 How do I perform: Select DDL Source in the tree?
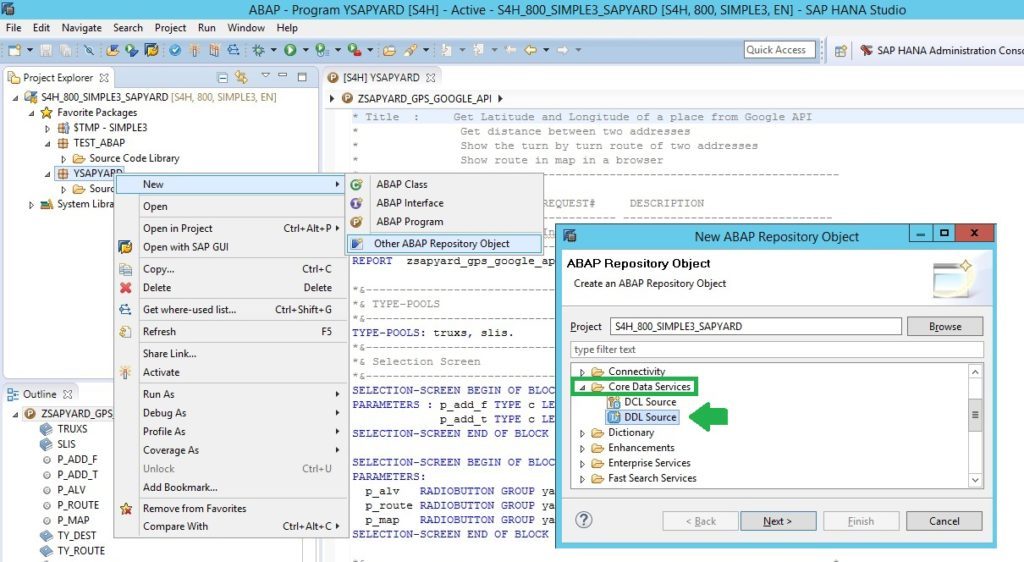[x=643, y=417]
